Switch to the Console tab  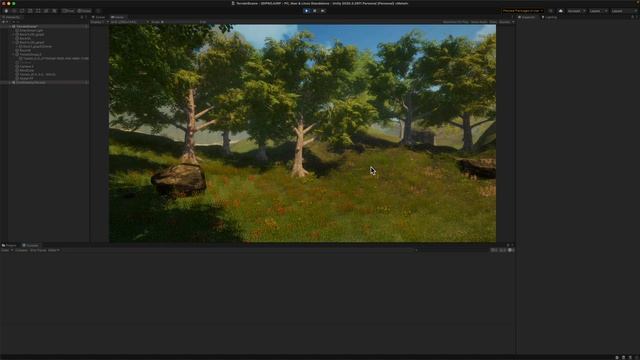31,246
